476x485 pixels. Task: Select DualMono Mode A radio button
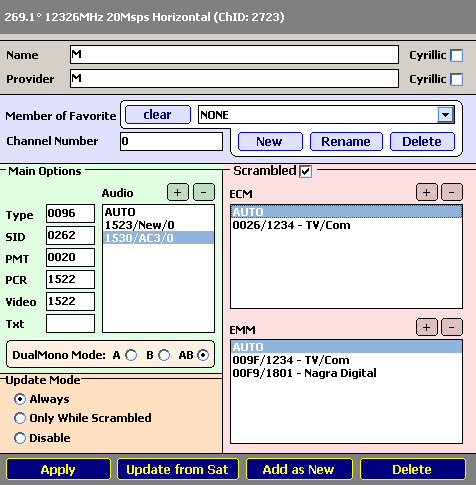131,355
